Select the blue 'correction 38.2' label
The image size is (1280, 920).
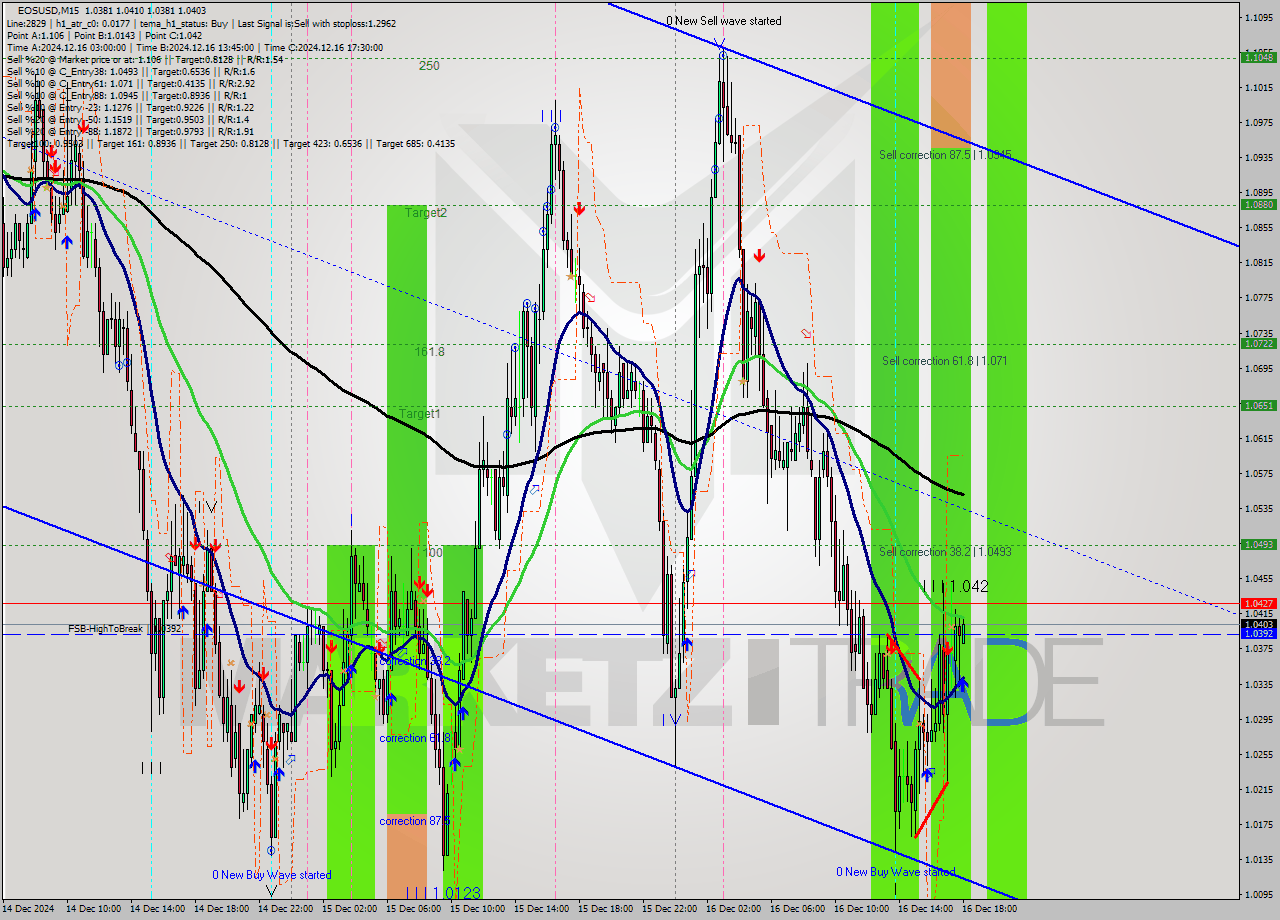pos(415,661)
